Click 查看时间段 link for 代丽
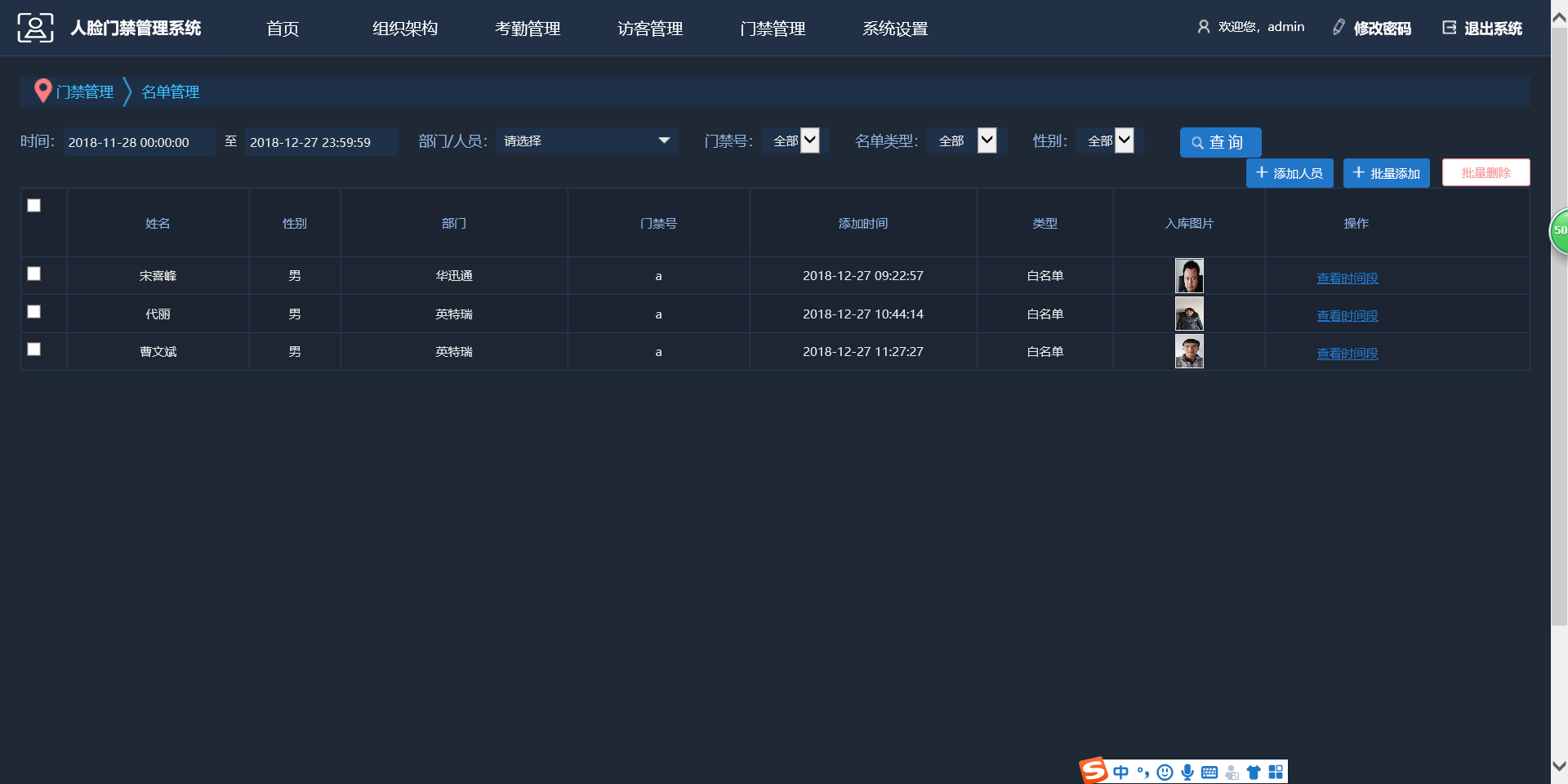Screen dimensions: 1568x784 point(1347,316)
